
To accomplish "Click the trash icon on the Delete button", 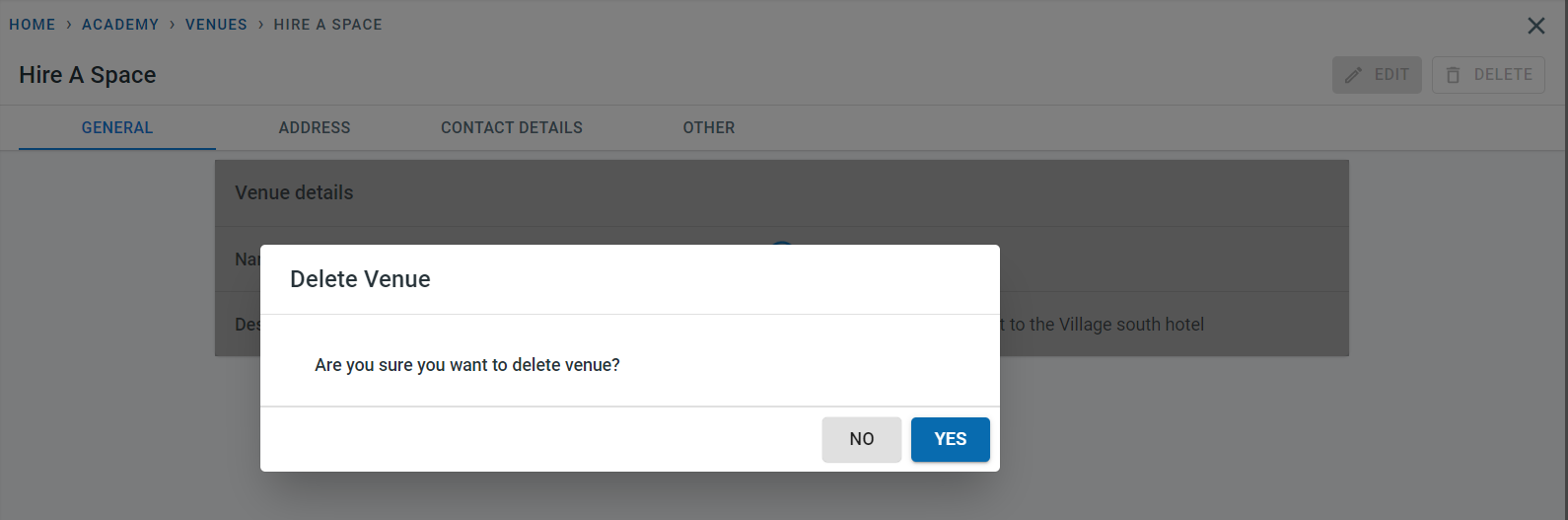I will (x=1453, y=75).
